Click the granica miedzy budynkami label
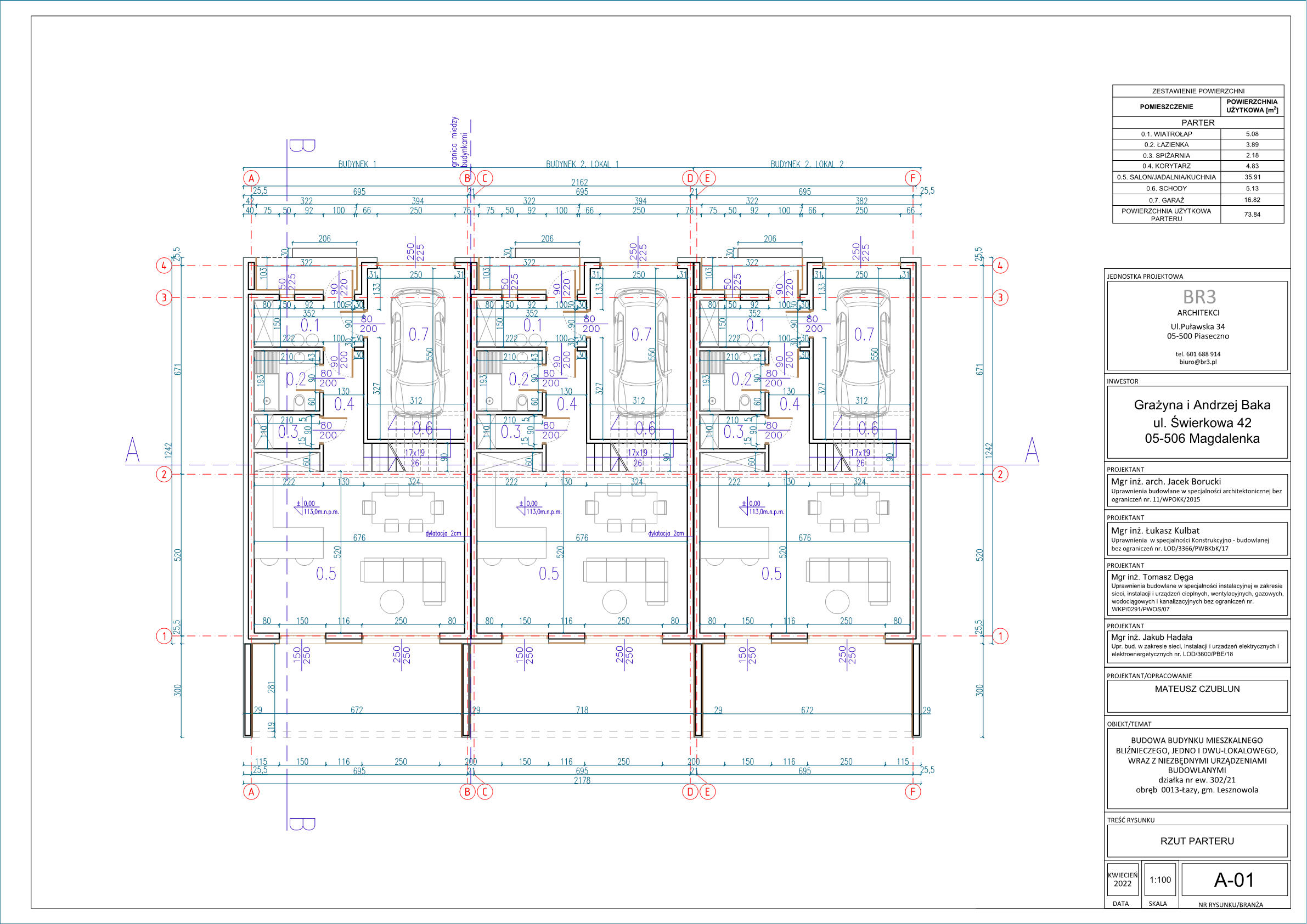The height and width of the screenshot is (924, 1307). point(459,142)
